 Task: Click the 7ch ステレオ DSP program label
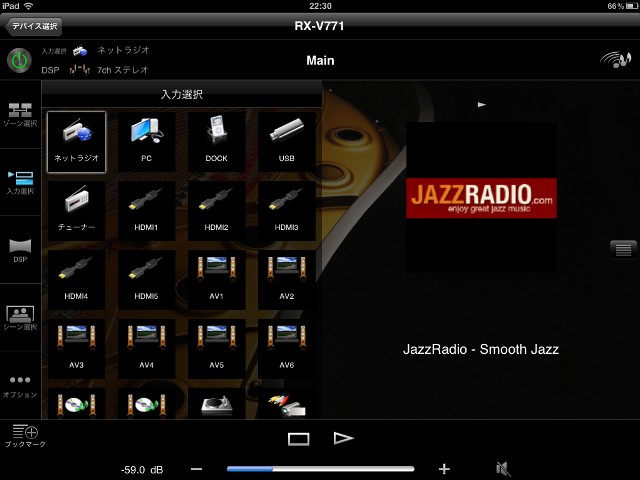(122, 70)
